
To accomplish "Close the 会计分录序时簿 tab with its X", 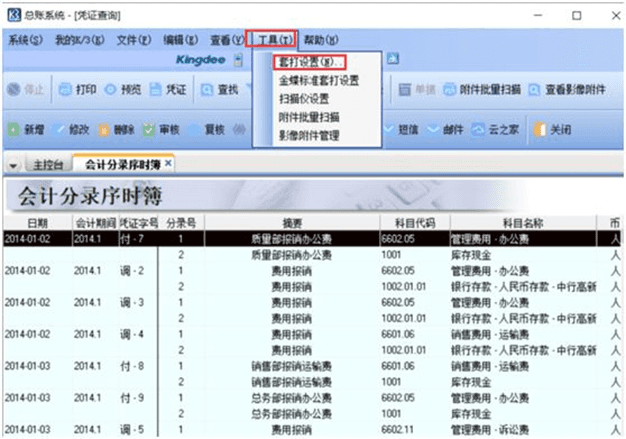I will tap(168, 163).
